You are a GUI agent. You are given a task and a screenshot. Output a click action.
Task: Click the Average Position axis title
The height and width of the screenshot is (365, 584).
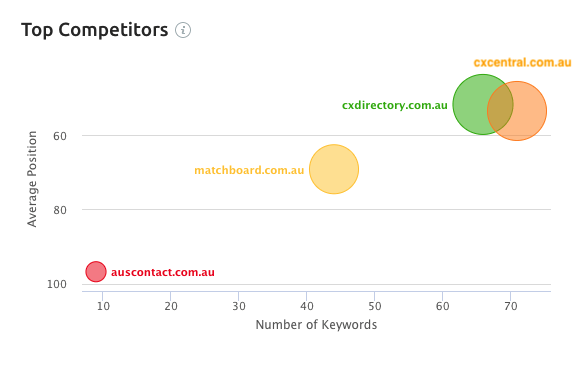32,179
